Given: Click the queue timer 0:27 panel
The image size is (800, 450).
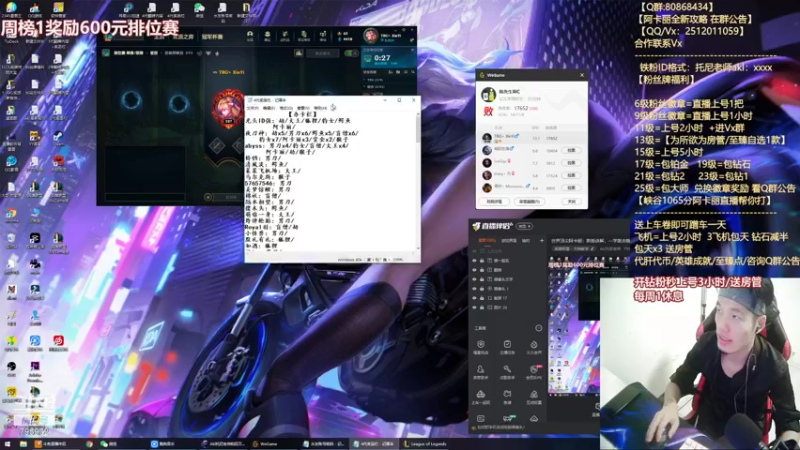Looking at the screenshot, I should click(x=389, y=58).
